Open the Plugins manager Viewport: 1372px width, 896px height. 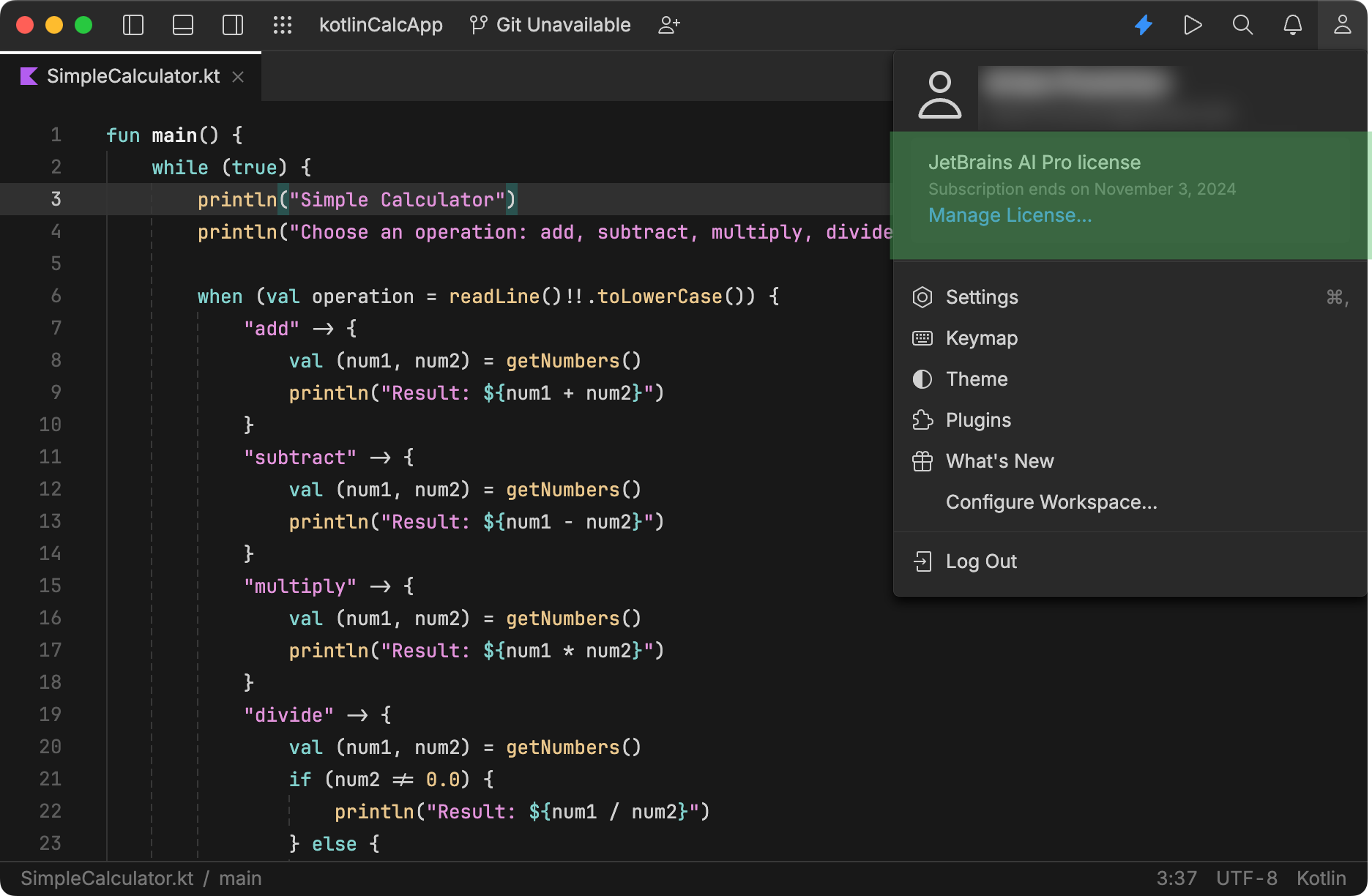point(978,419)
